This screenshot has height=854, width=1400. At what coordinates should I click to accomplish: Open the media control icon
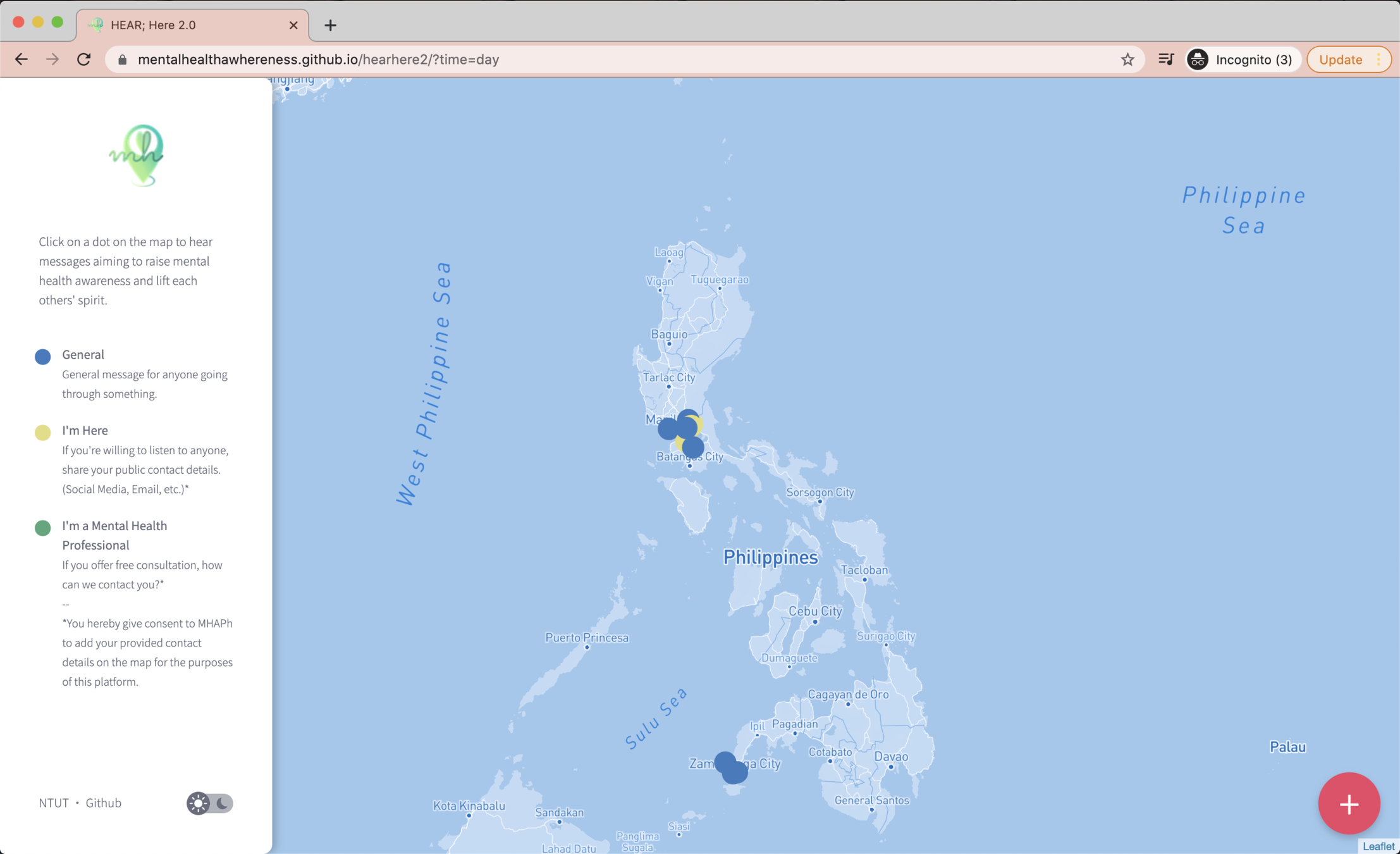click(x=1165, y=59)
